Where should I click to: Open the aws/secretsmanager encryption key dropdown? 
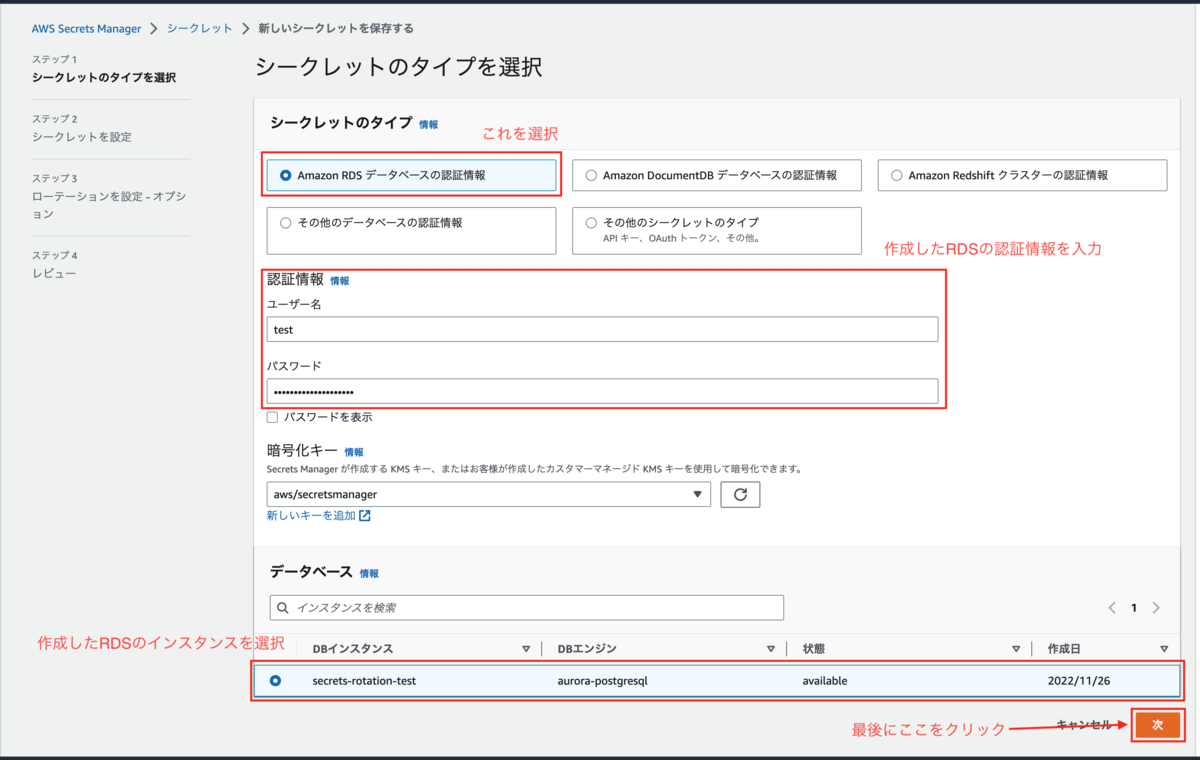point(489,494)
